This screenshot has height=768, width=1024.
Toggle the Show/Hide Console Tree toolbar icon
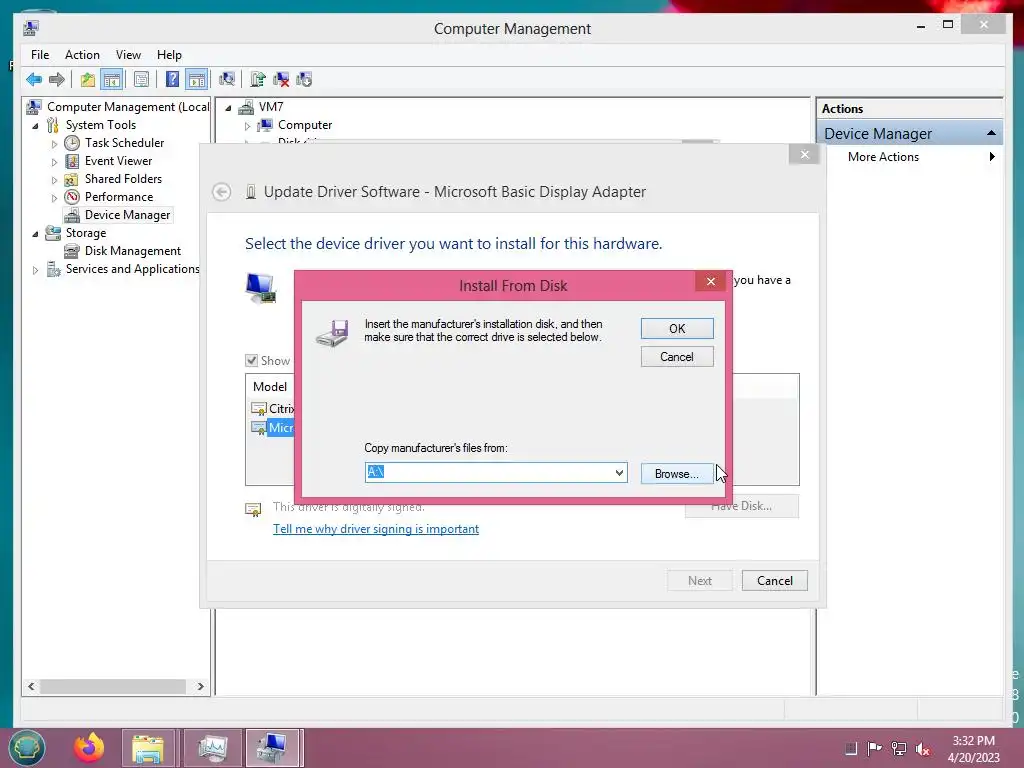pos(112,80)
